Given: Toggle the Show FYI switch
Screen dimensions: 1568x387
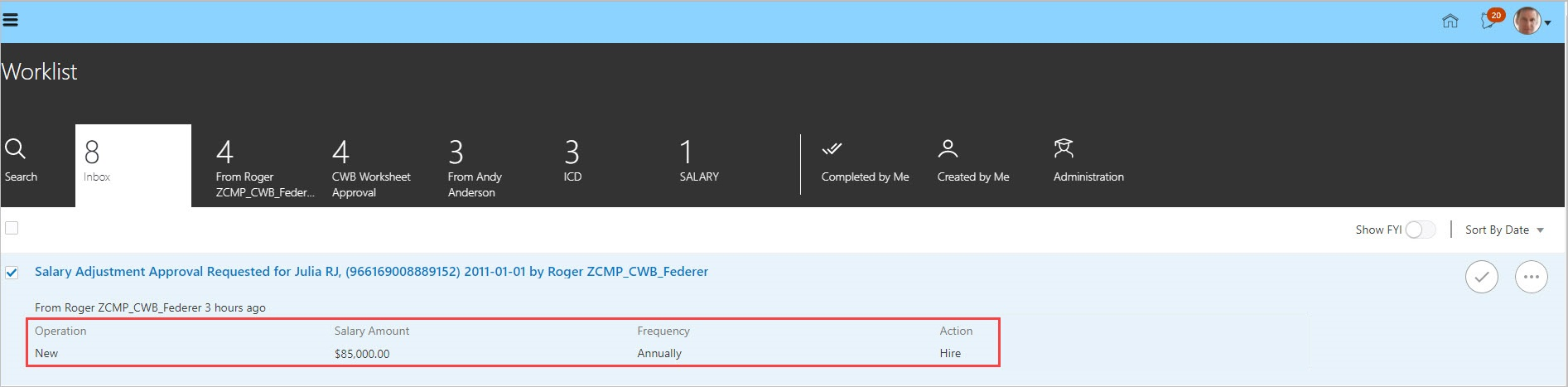Looking at the screenshot, I should tap(1420, 230).
